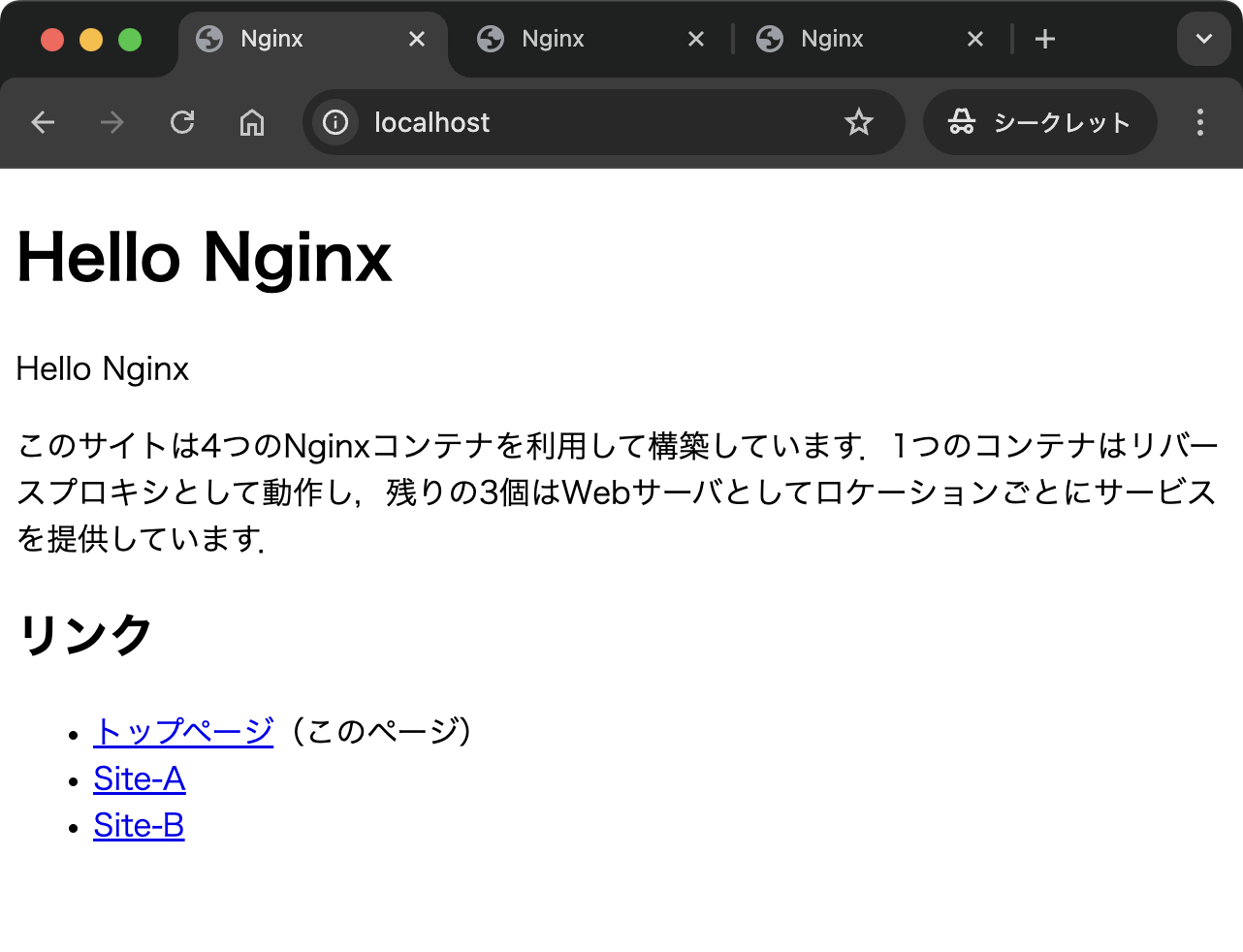
Task: Switch to the second Nginx tab
Action: tap(572, 39)
